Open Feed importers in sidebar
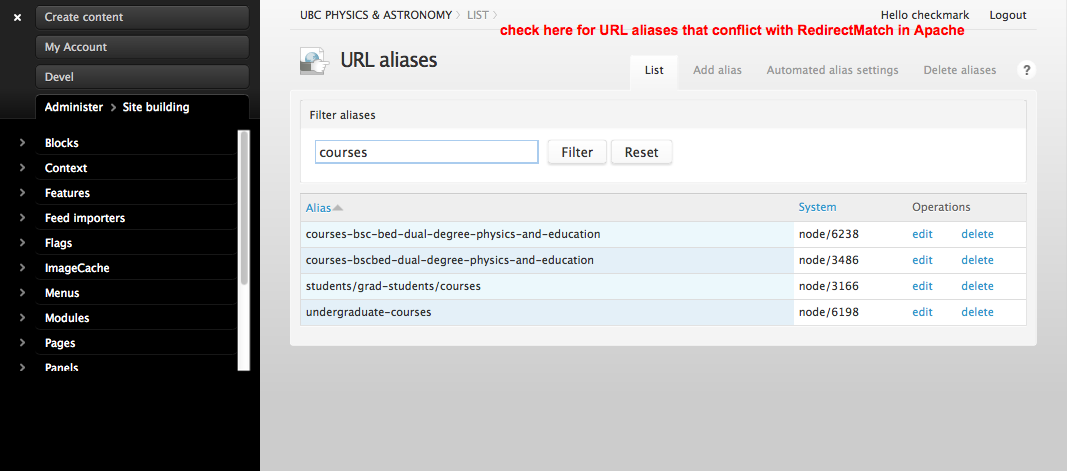Screen dimensions: 1067x471 tap(85, 218)
